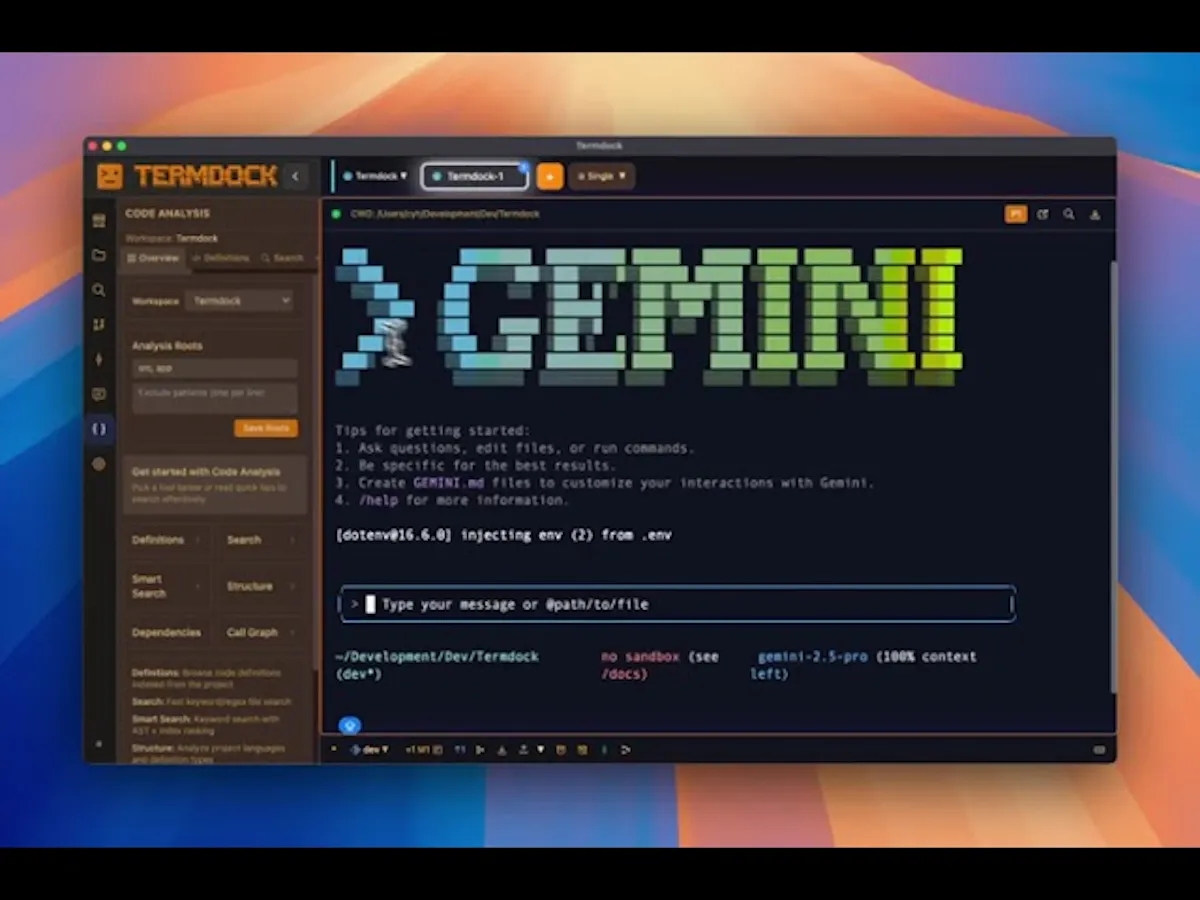Viewport: 1200px width, 900px height.
Task: Switch to the Overview tab
Action: [x=153, y=258]
